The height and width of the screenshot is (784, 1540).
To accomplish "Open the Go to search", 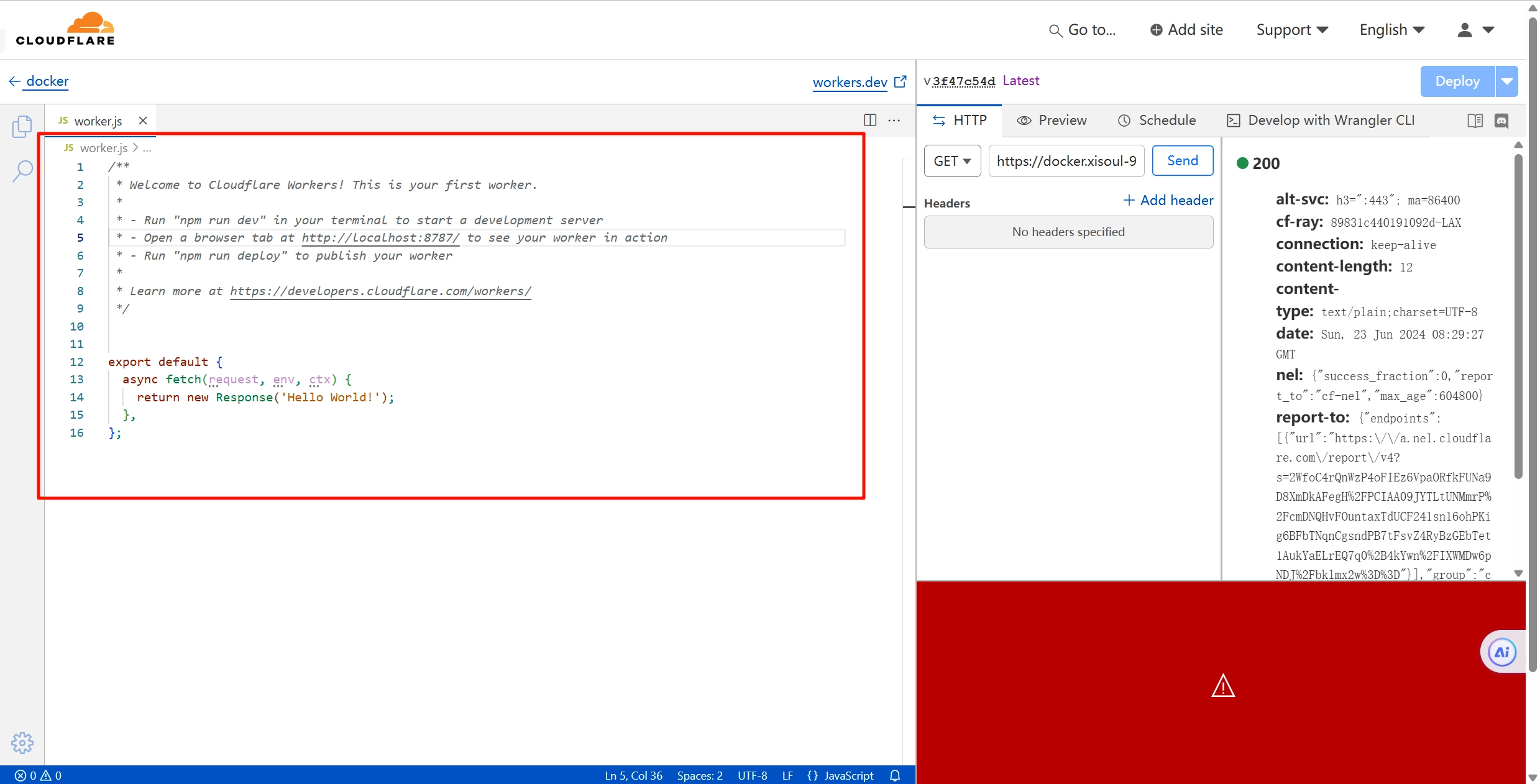I will (1083, 30).
